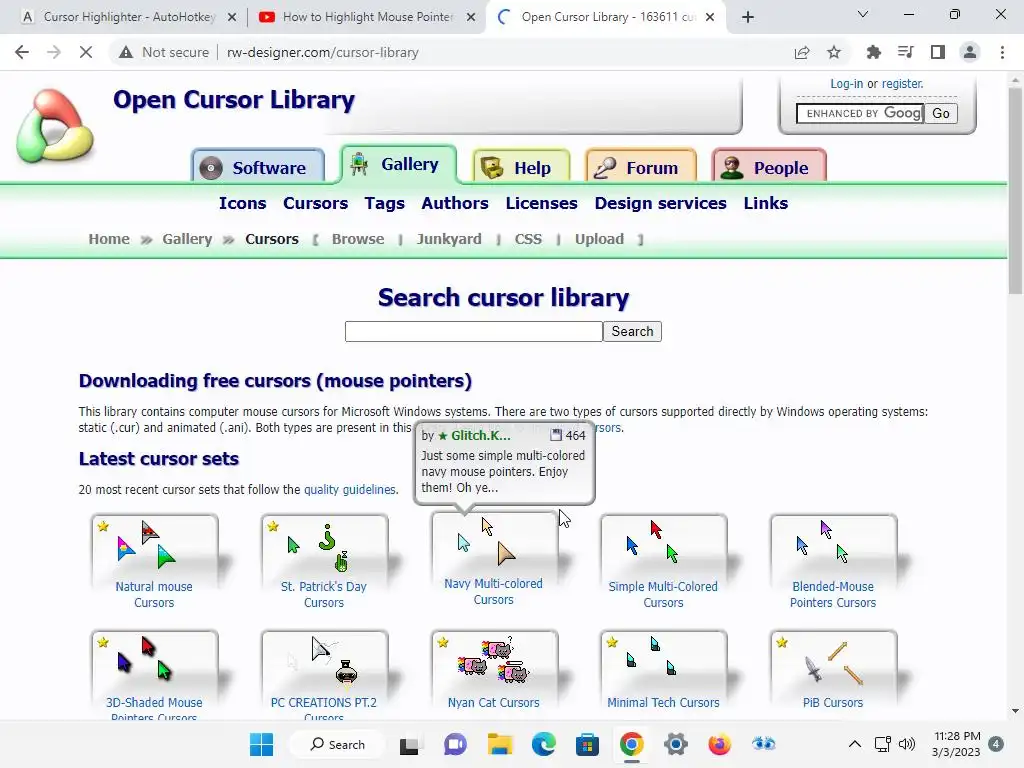Open the Windows Start menu

click(262, 744)
